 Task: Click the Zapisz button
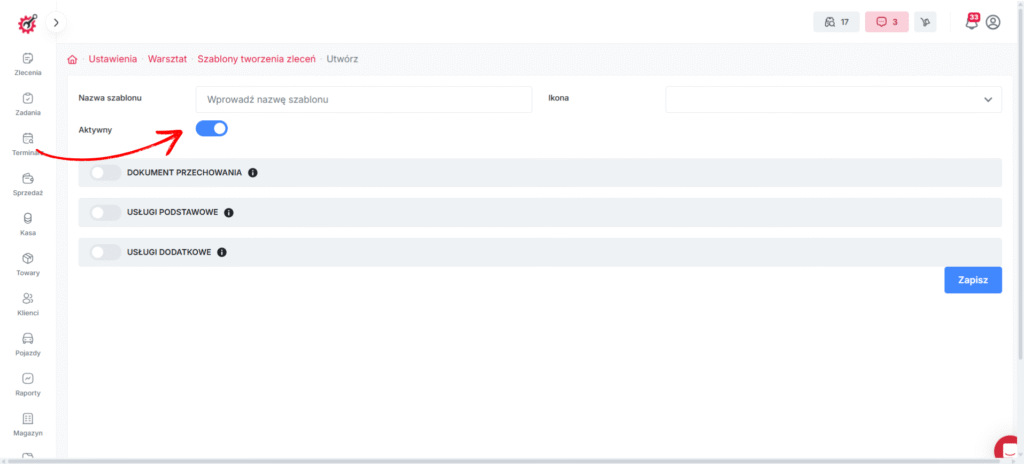[x=972, y=281]
